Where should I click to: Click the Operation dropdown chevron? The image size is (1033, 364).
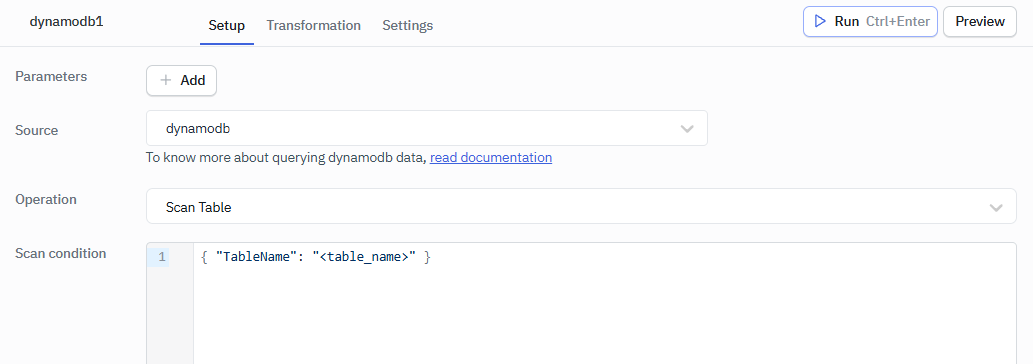click(996, 207)
